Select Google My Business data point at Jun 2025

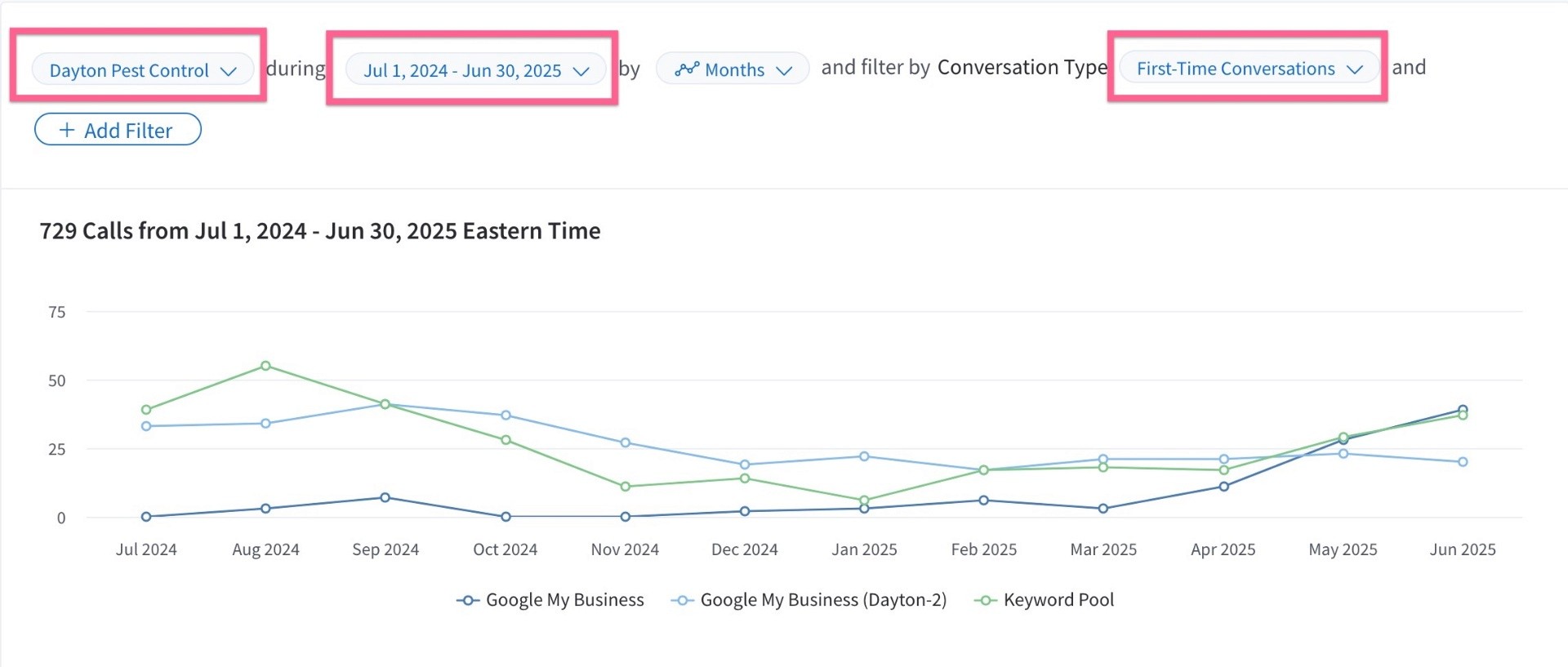[x=1463, y=410]
